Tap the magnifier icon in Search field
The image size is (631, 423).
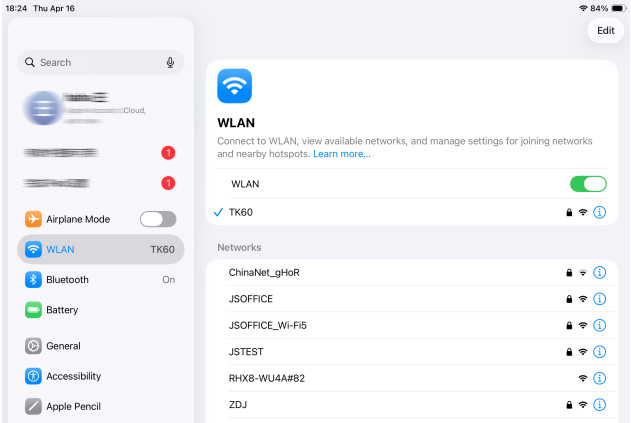click(30, 62)
